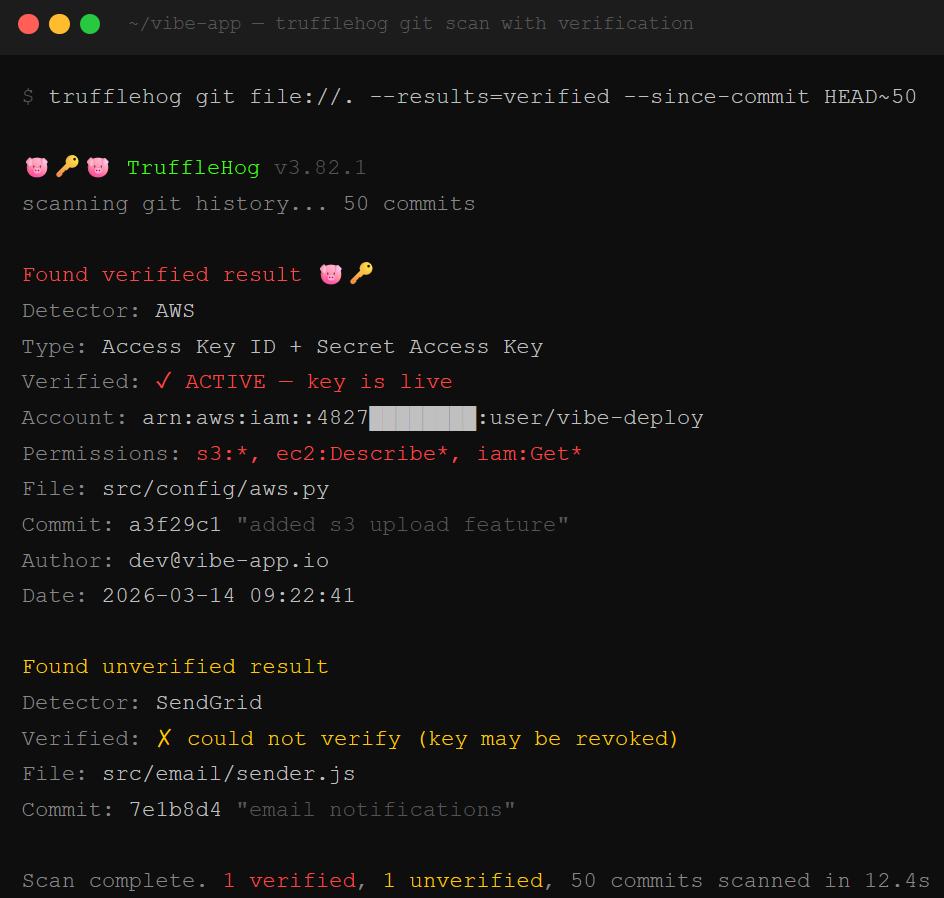Click the green maximize window button

[x=90, y=24]
